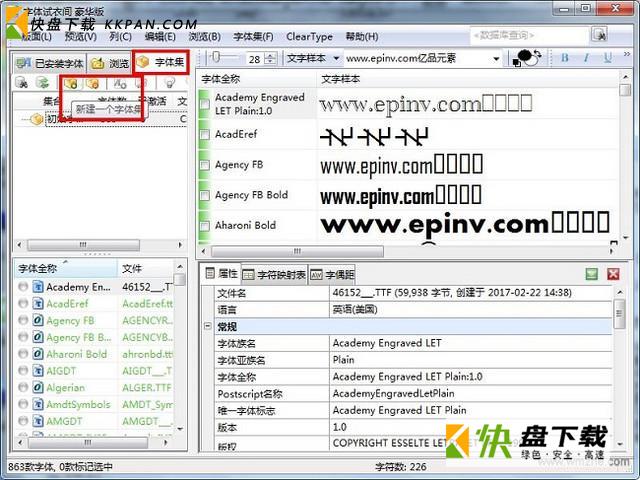This screenshot has width=640, height=480.
Task: Click the file icon beside AcadEref row
Action: (38, 304)
